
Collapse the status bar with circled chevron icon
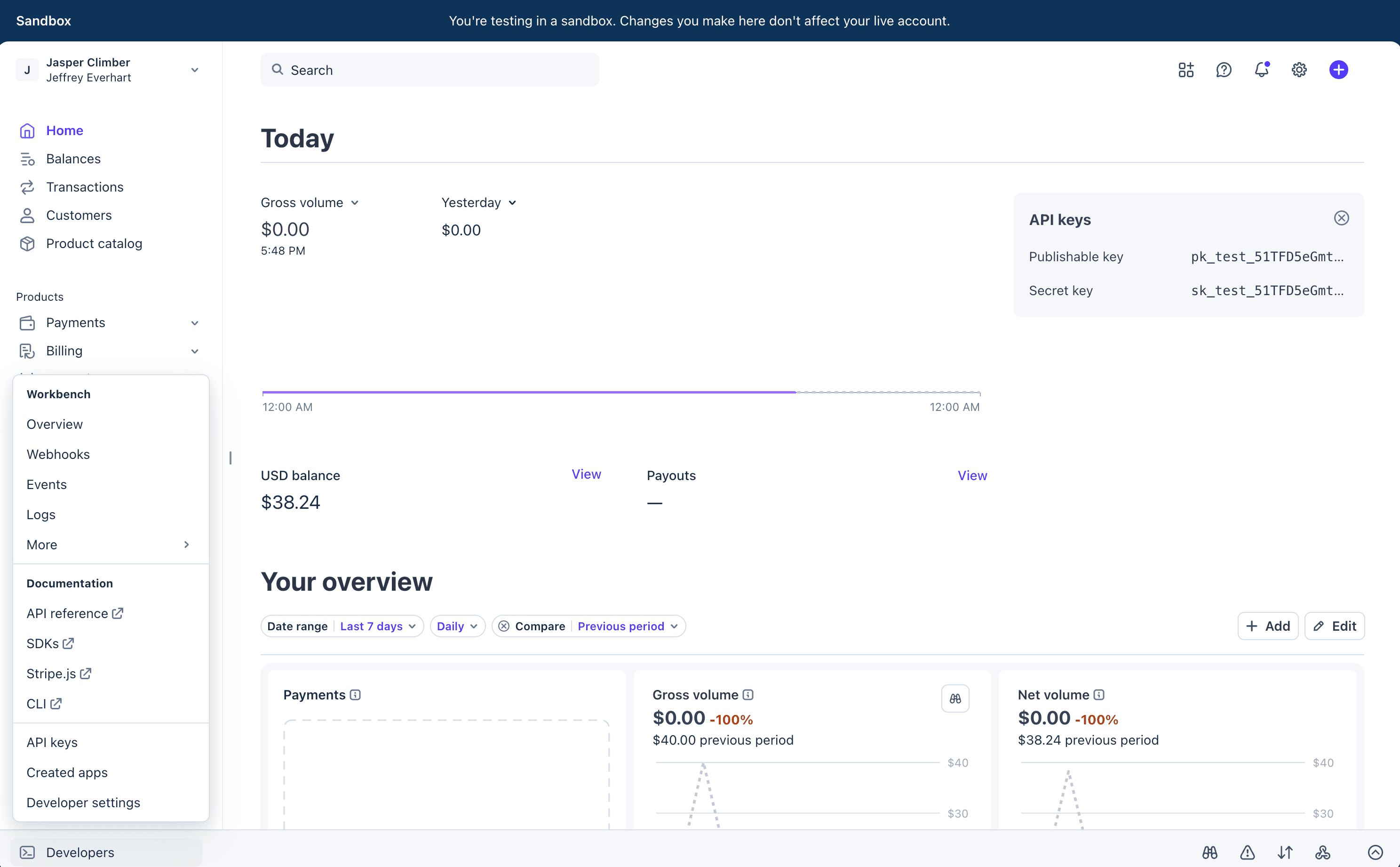tap(1375, 853)
